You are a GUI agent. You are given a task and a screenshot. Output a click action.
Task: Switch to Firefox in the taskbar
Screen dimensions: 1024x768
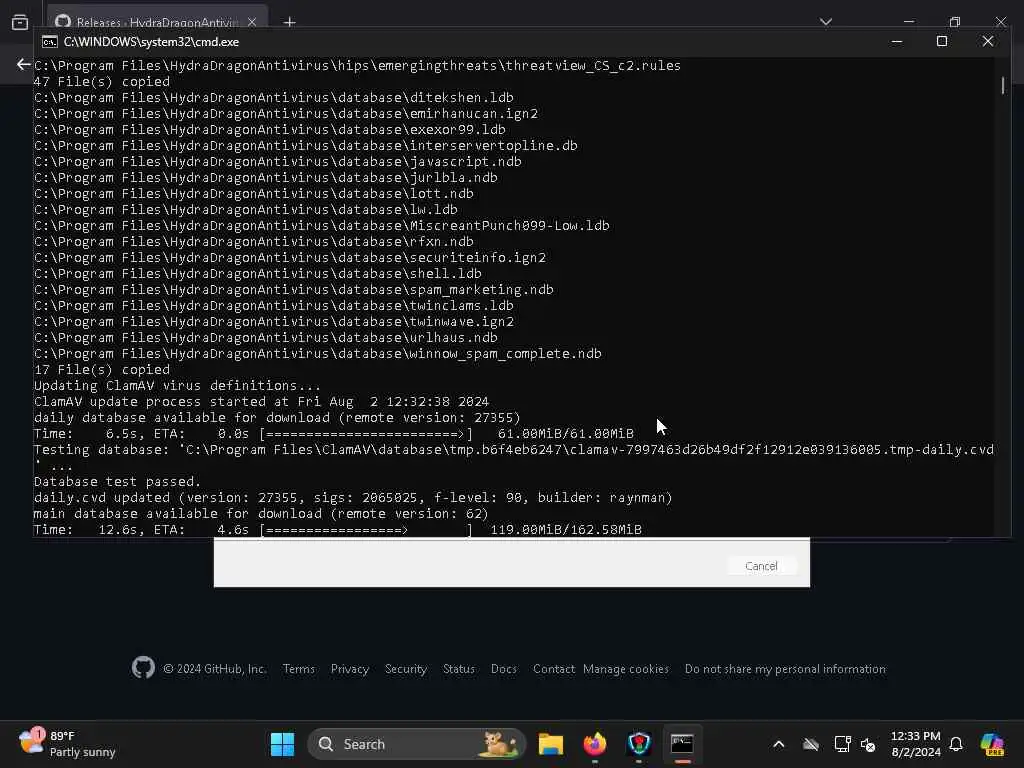click(x=594, y=744)
